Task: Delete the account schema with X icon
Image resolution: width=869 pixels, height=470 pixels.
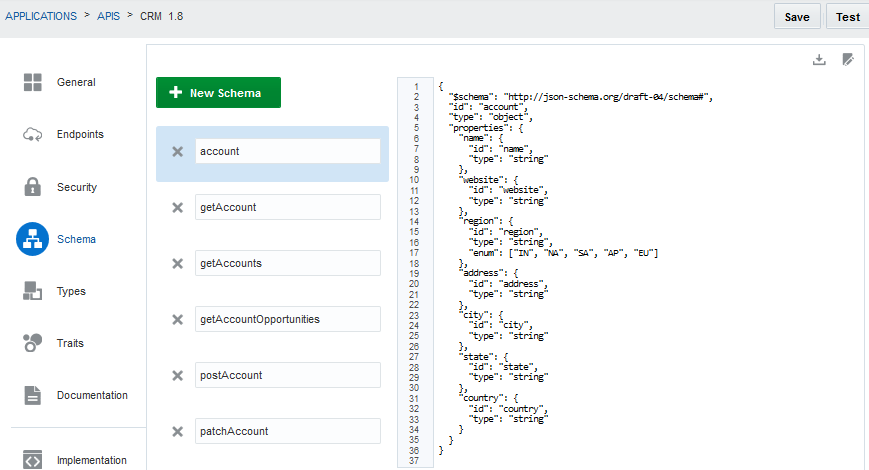Action: pos(177,151)
